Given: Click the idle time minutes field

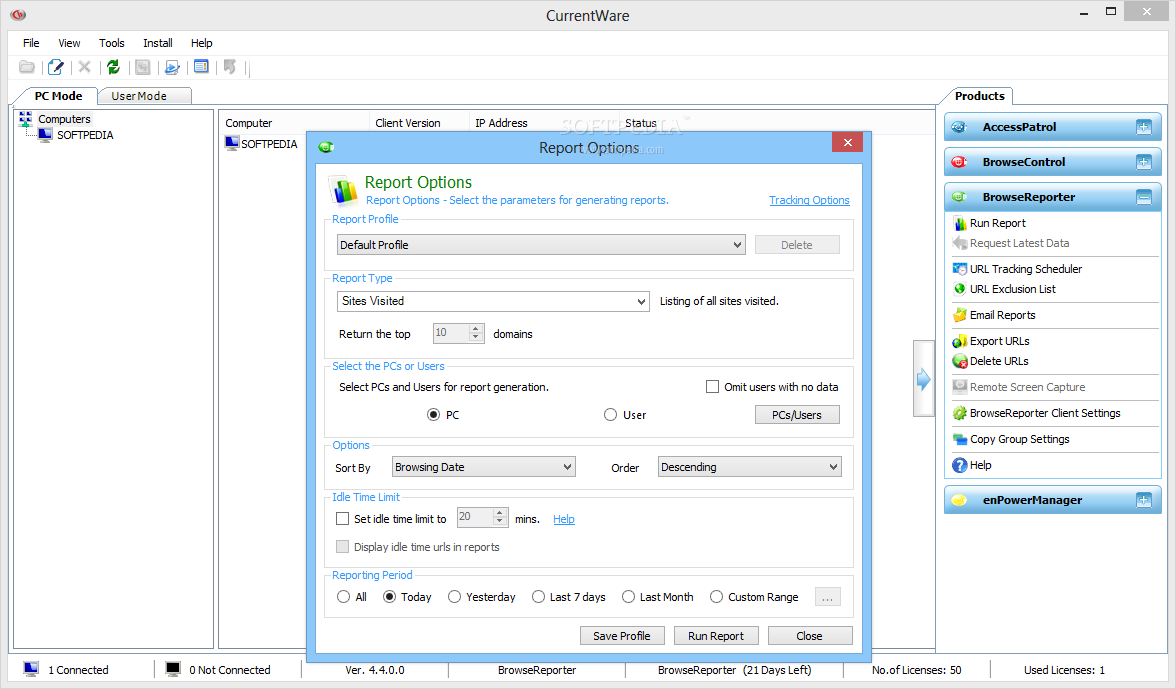Looking at the screenshot, I should tap(475, 517).
